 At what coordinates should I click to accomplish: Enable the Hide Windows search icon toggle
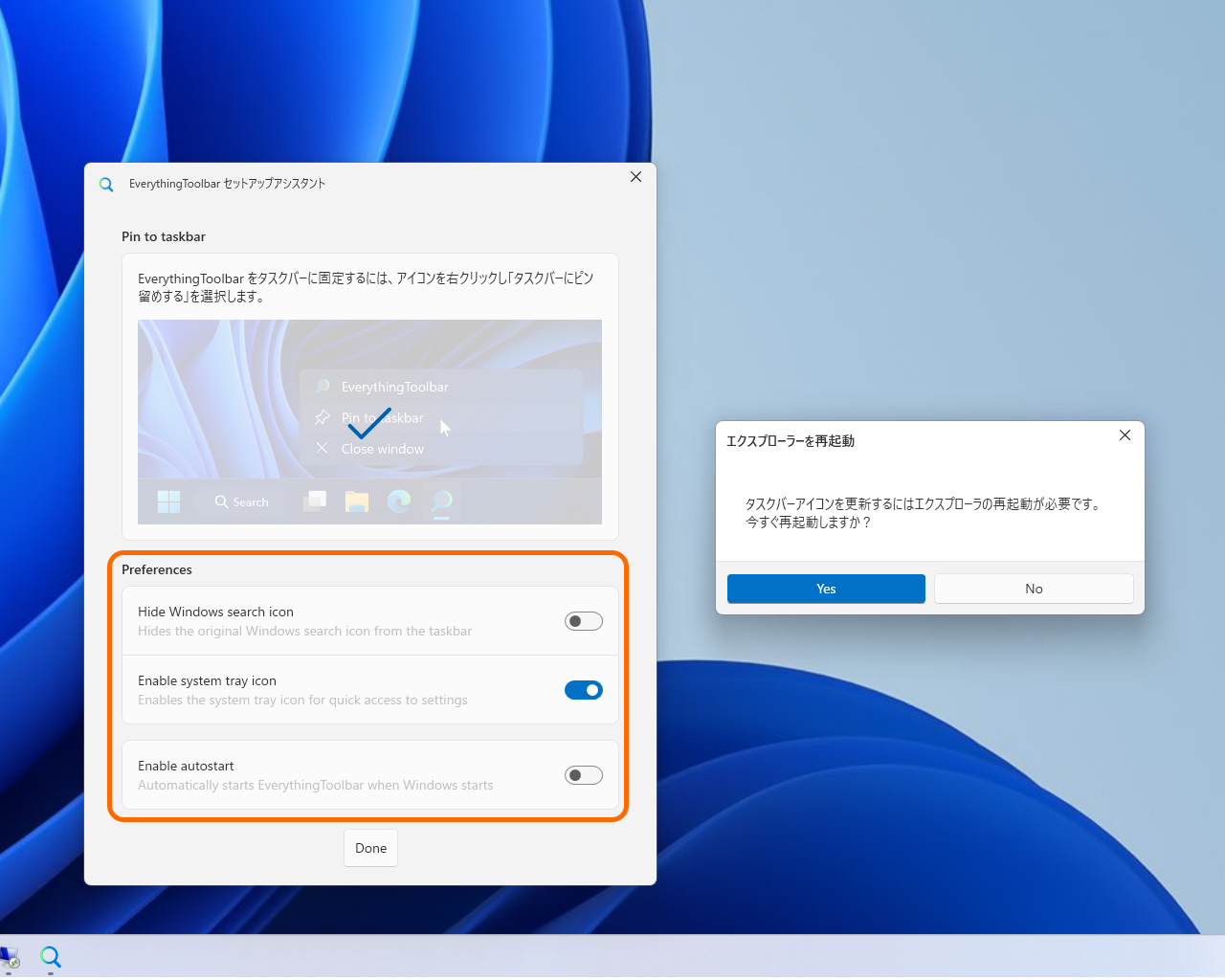coord(583,620)
